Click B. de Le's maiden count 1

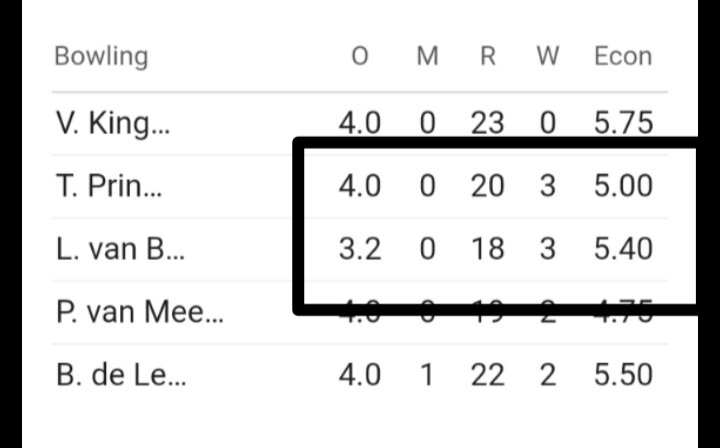[x=427, y=376]
